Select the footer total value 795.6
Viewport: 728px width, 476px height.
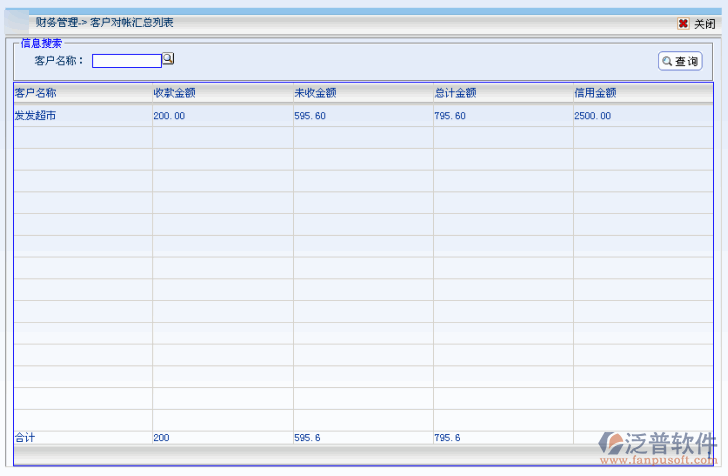tap(447, 438)
